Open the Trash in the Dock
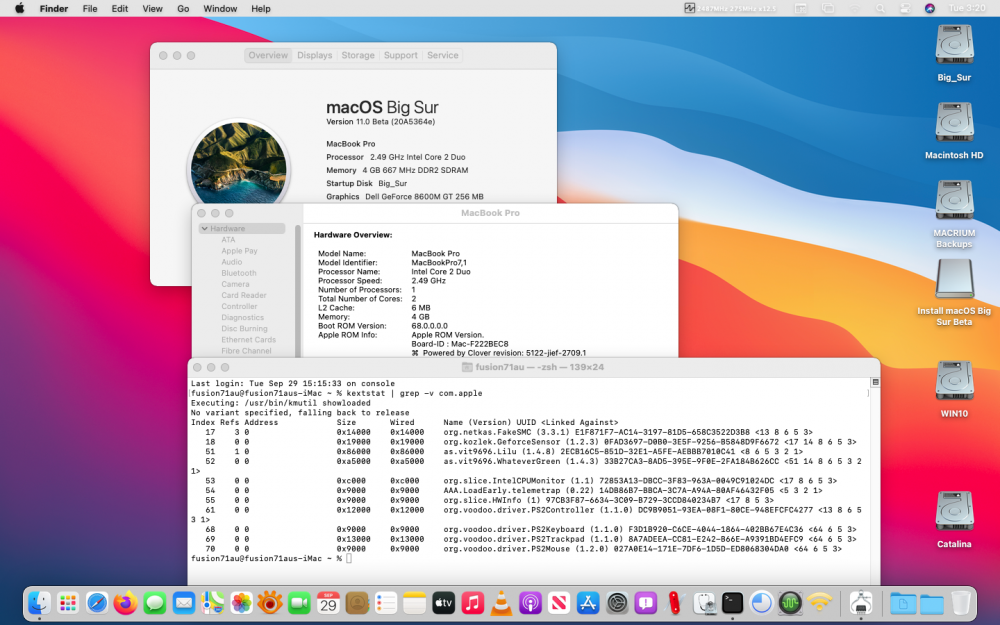Screen dimensions: 1000x625 pos(961,603)
